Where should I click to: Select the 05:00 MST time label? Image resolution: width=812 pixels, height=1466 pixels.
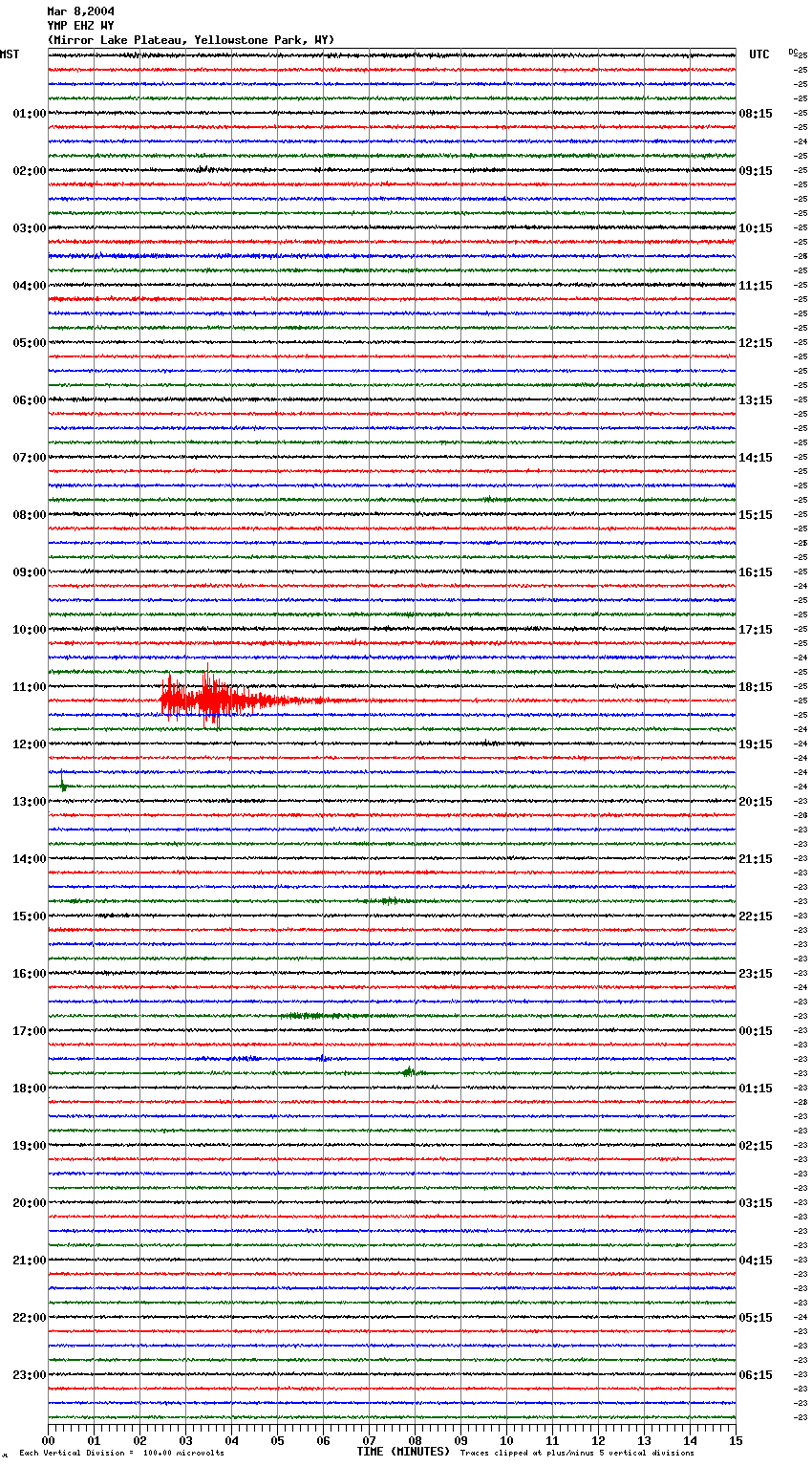tap(30, 343)
